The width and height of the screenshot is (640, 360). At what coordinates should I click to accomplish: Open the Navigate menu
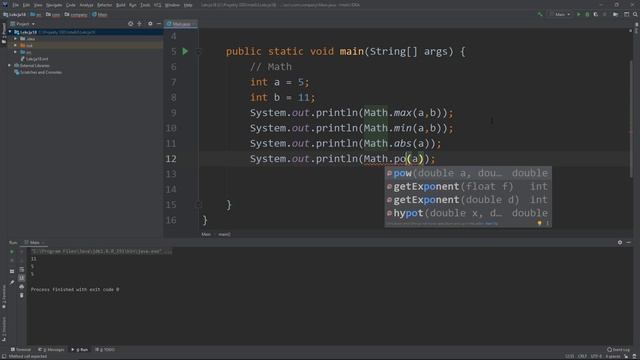tap(54, 5)
